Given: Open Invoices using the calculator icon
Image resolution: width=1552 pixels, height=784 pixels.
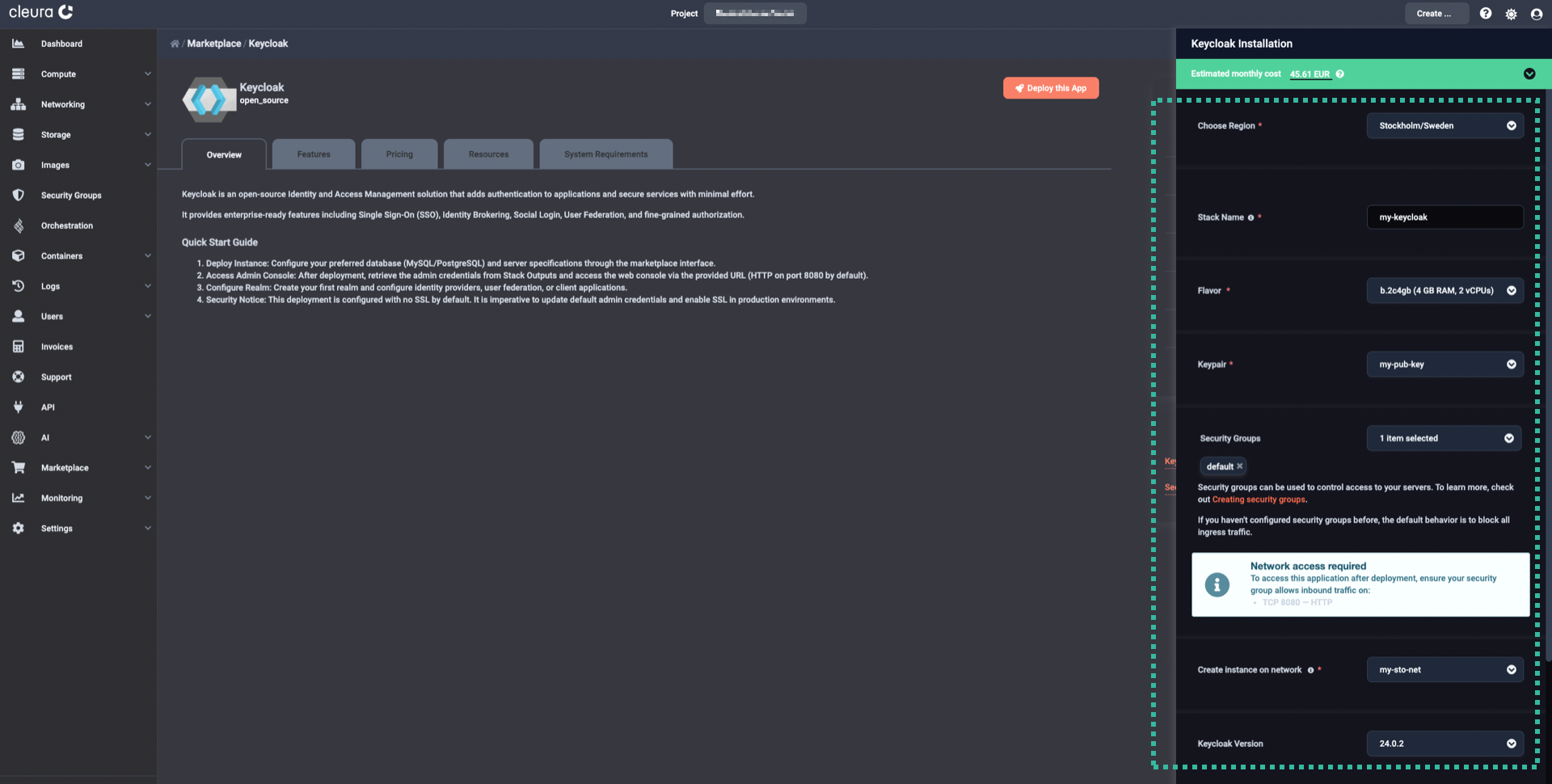Looking at the screenshot, I should 18,346.
